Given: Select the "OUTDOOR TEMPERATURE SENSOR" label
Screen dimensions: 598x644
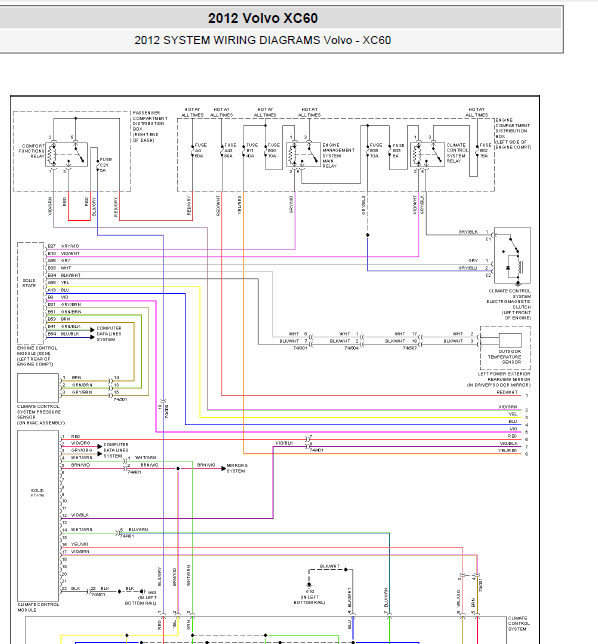Looking at the screenshot, I should pos(505,357).
